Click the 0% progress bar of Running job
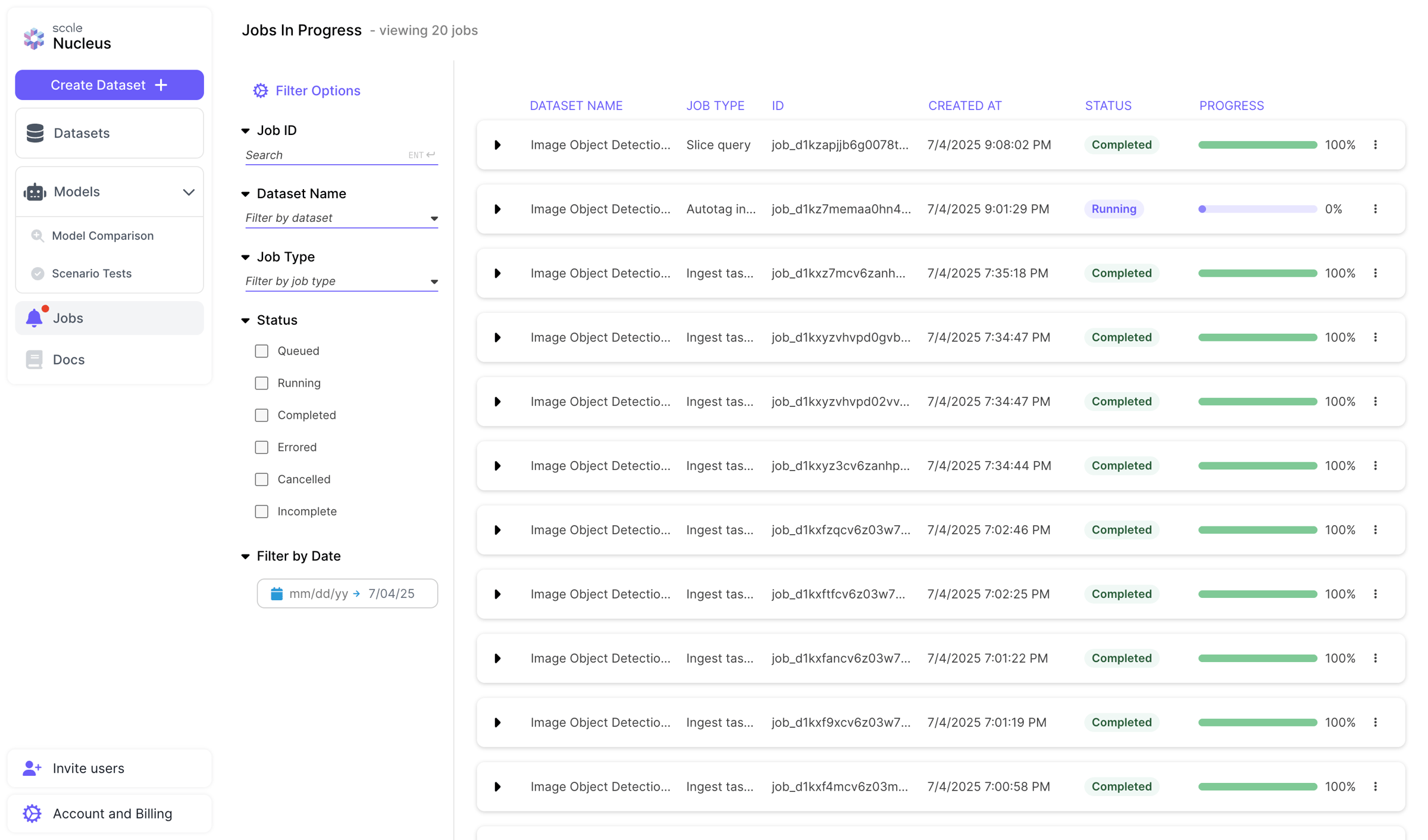This screenshot has width=1428, height=840. (x=1257, y=209)
